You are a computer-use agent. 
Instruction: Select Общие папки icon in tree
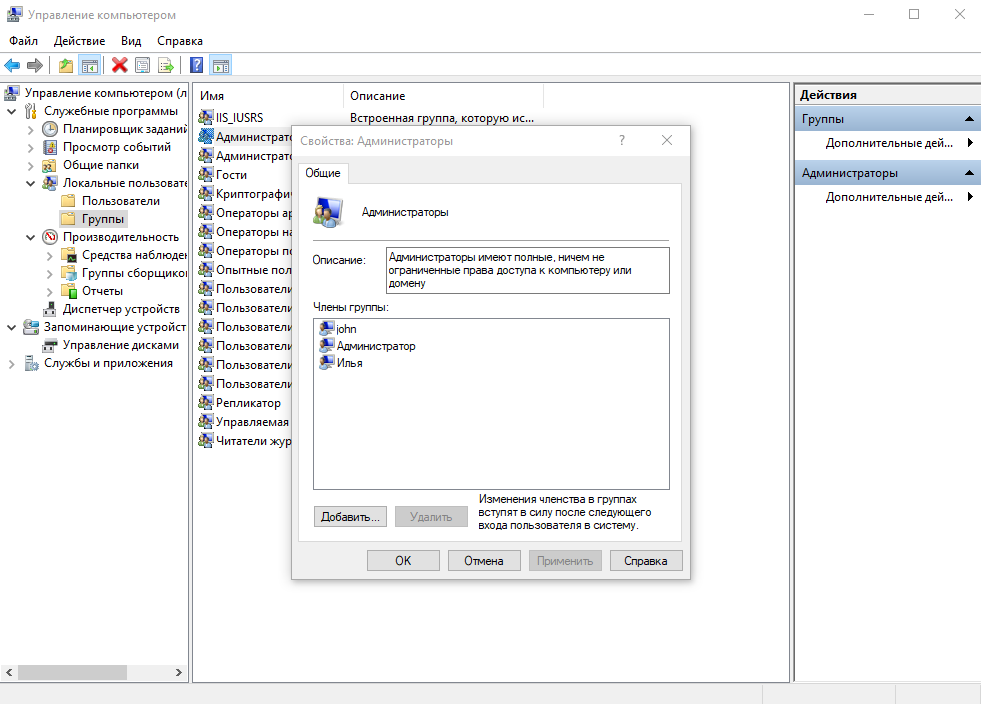point(50,165)
